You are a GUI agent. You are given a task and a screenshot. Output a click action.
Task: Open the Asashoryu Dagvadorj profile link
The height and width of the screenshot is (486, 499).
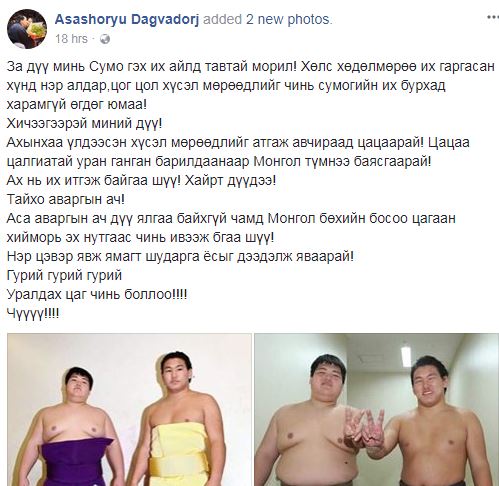pos(127,19)
